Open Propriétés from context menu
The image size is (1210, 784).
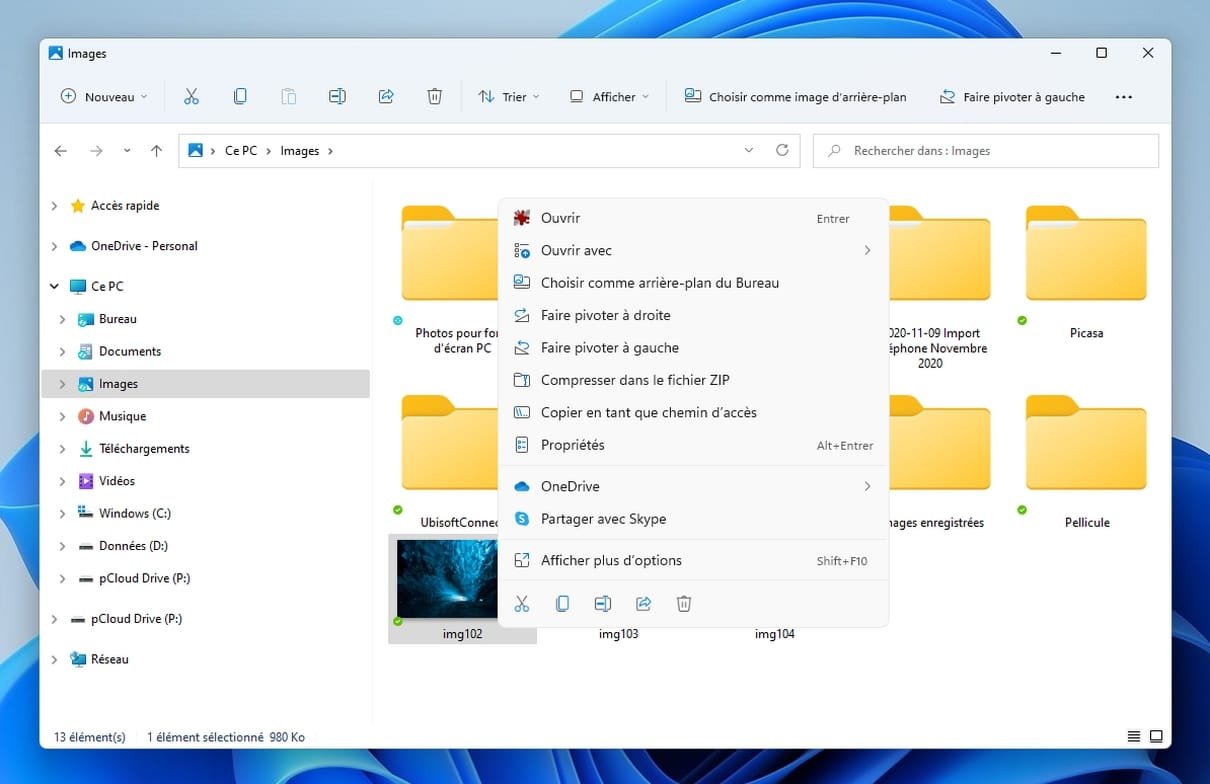click(693, 445)
